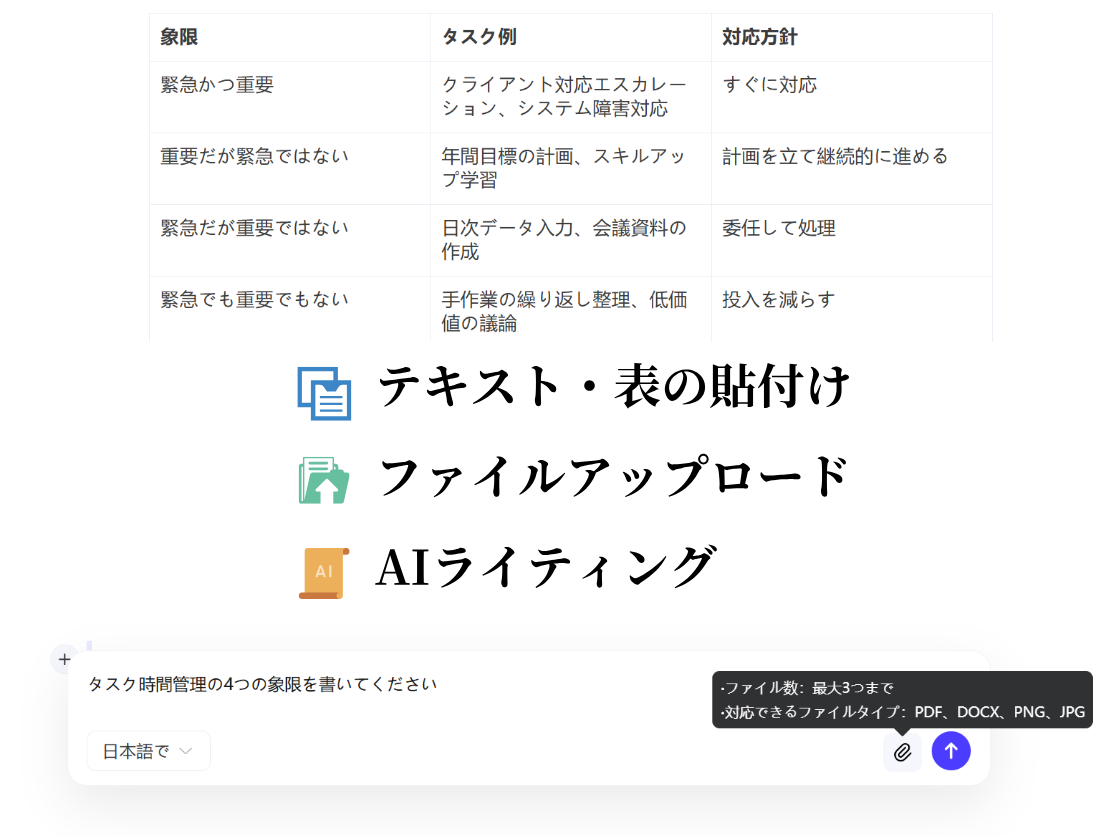Select the すぐに対応 cell text
Screen dimensions: 1120x840
click(x=771, y=85)
